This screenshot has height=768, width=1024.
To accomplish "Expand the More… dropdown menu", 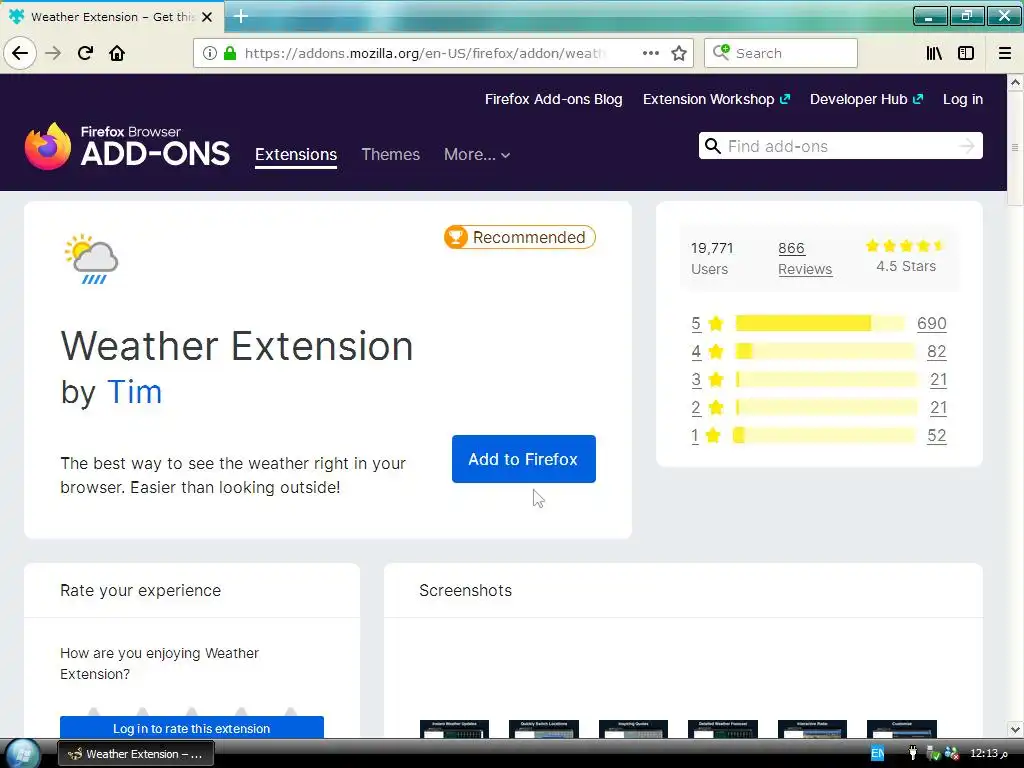I will [x=477, y=155].
